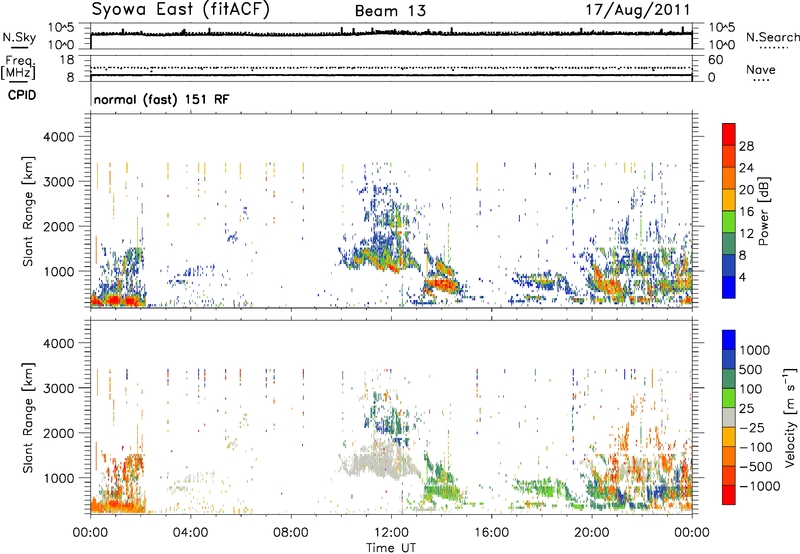Click Velocity colorbar tick label '-500'
Viewport: 800px width, 554px height.
756,467
